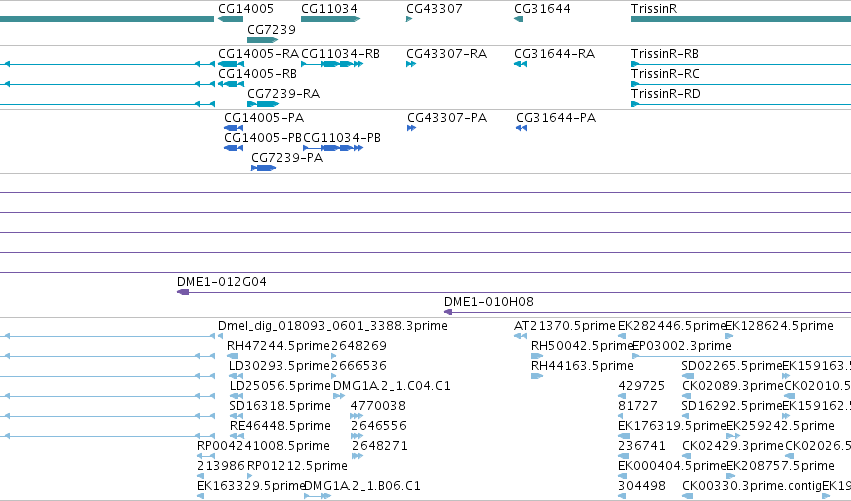
Task: Click the EK259242.5prime label
Action: tap(780, 426)
